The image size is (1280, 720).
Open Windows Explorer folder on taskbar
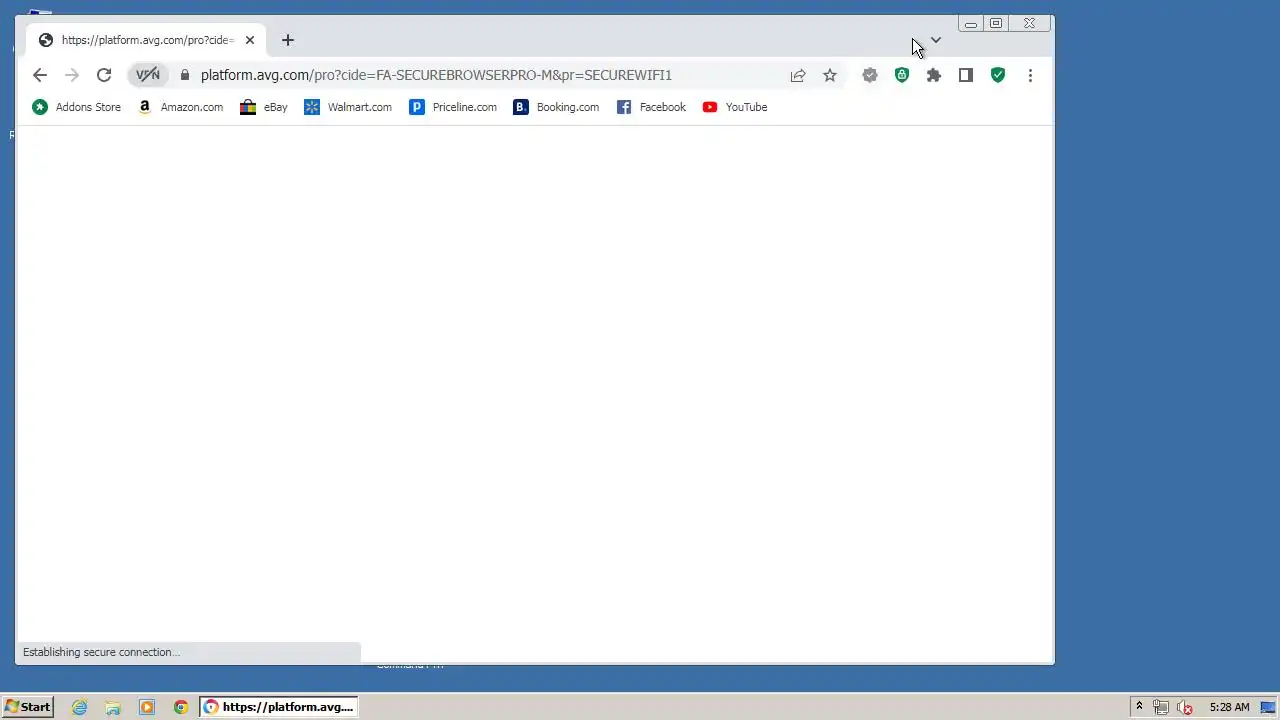click(113, 707)
